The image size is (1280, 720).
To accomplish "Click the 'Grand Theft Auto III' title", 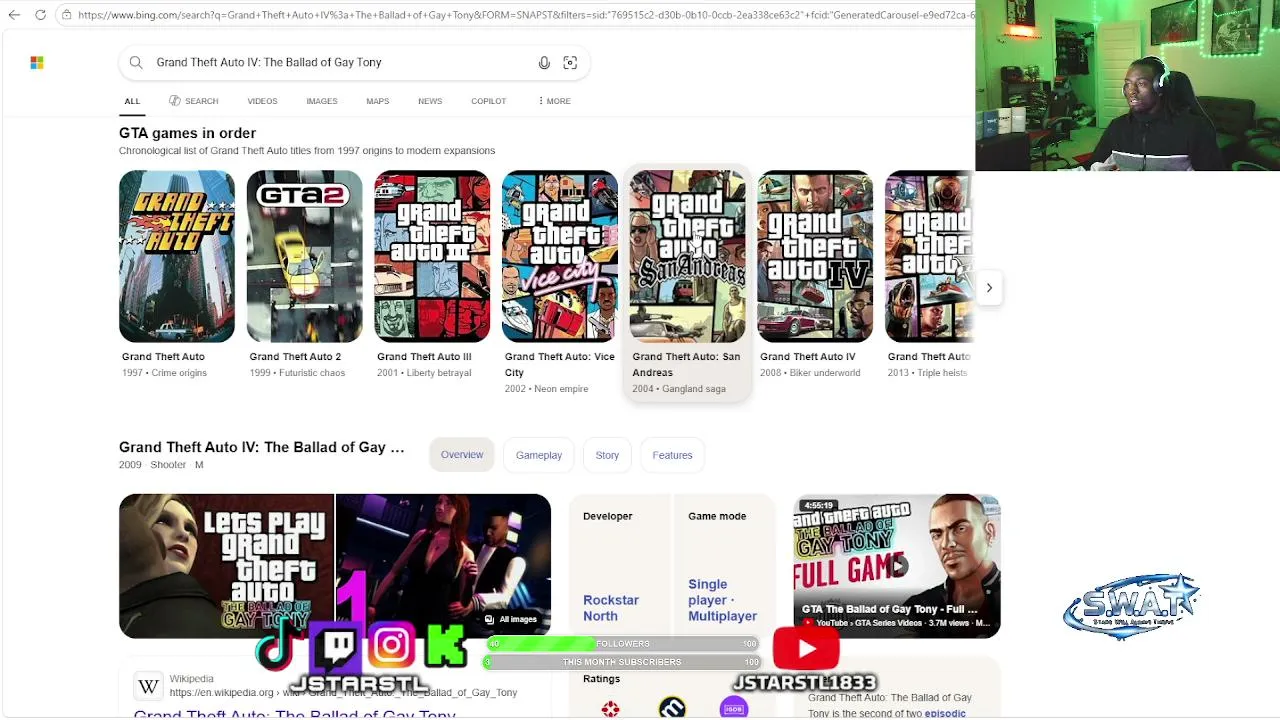I will [424, 357].
